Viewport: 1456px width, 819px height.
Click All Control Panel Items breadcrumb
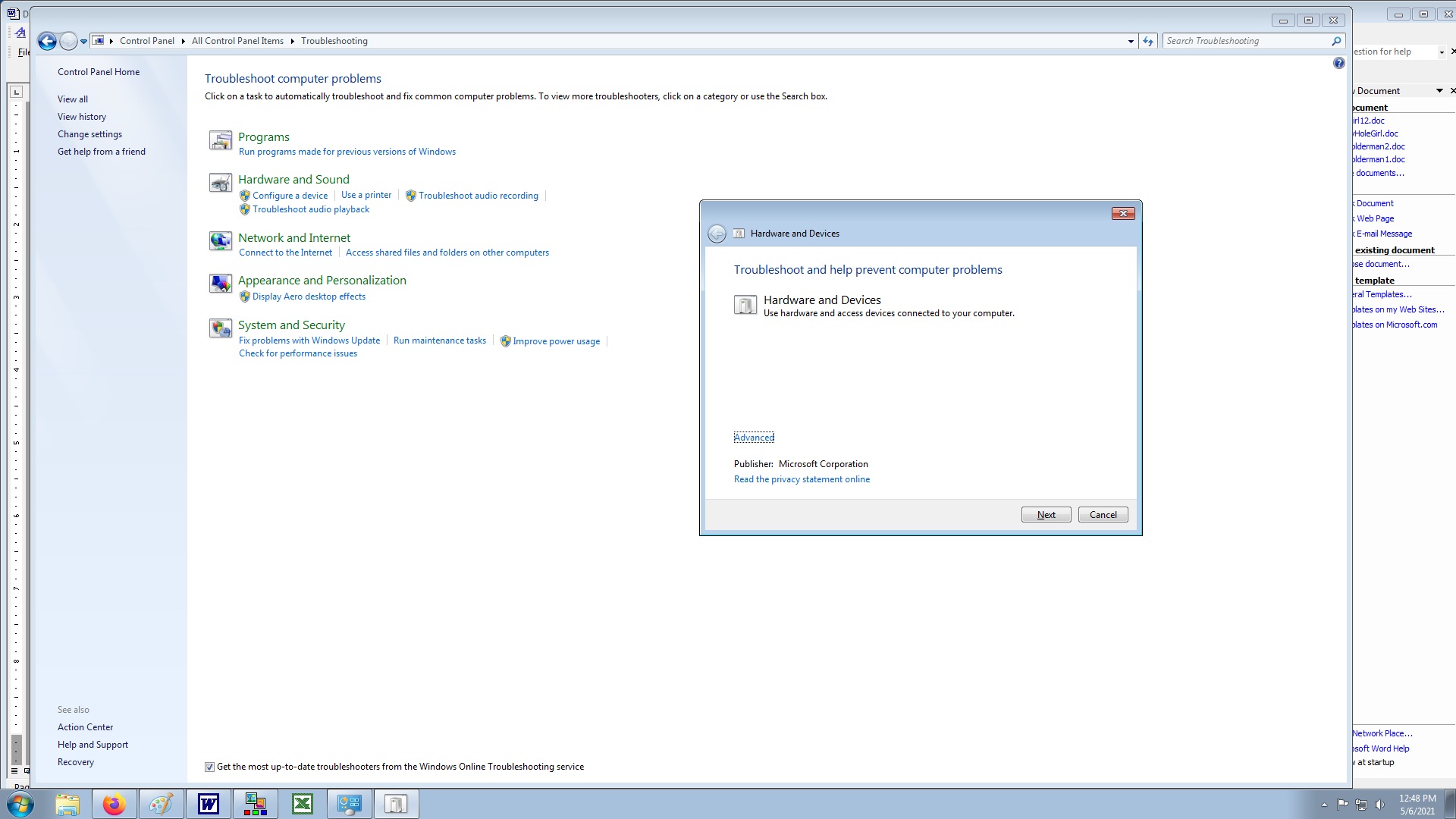(237, 41)
